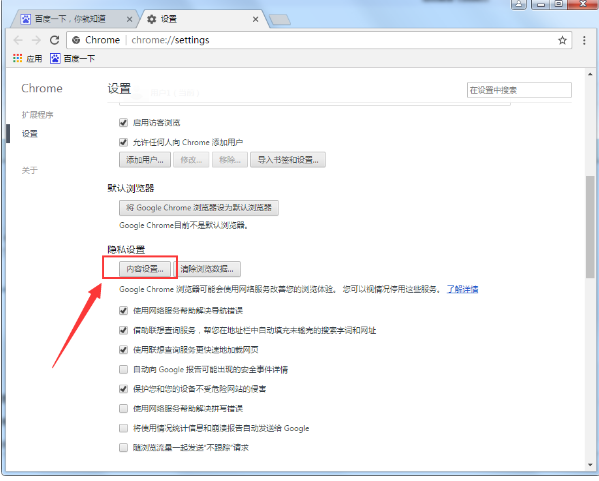Open 内容设置... button

tap(145, 269)
